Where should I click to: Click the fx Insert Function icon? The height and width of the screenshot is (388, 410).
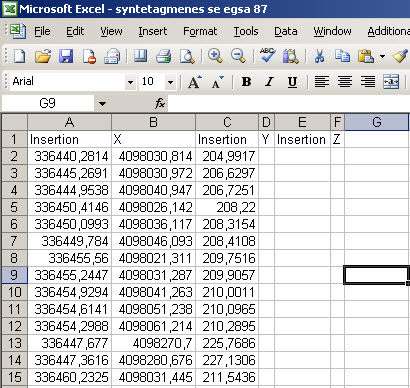160,103
